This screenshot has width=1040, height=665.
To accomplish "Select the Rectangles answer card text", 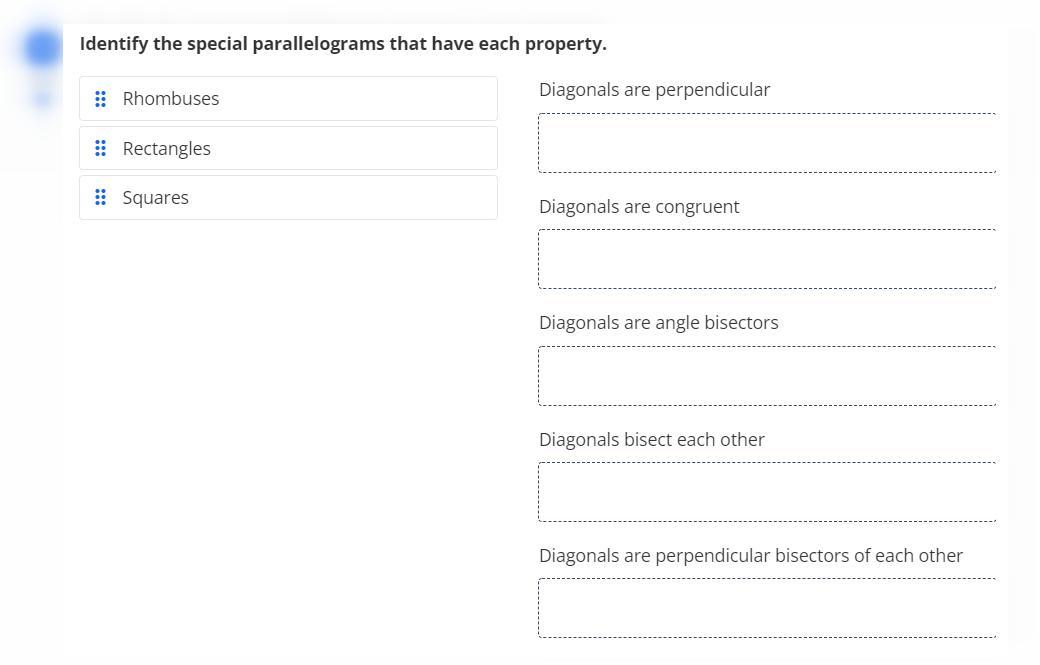I will click(167, 148).
